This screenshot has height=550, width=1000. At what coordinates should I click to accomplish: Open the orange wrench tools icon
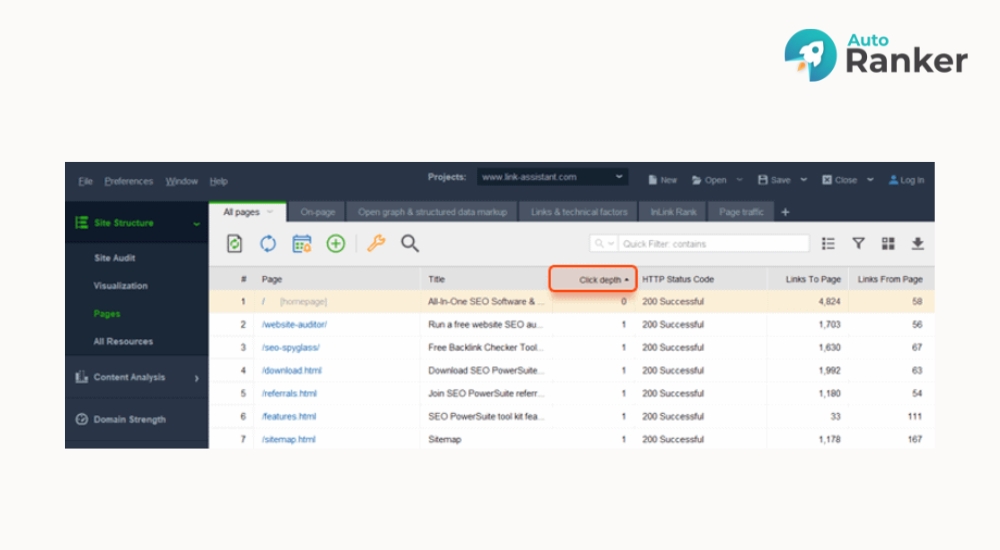pos(376,244)
